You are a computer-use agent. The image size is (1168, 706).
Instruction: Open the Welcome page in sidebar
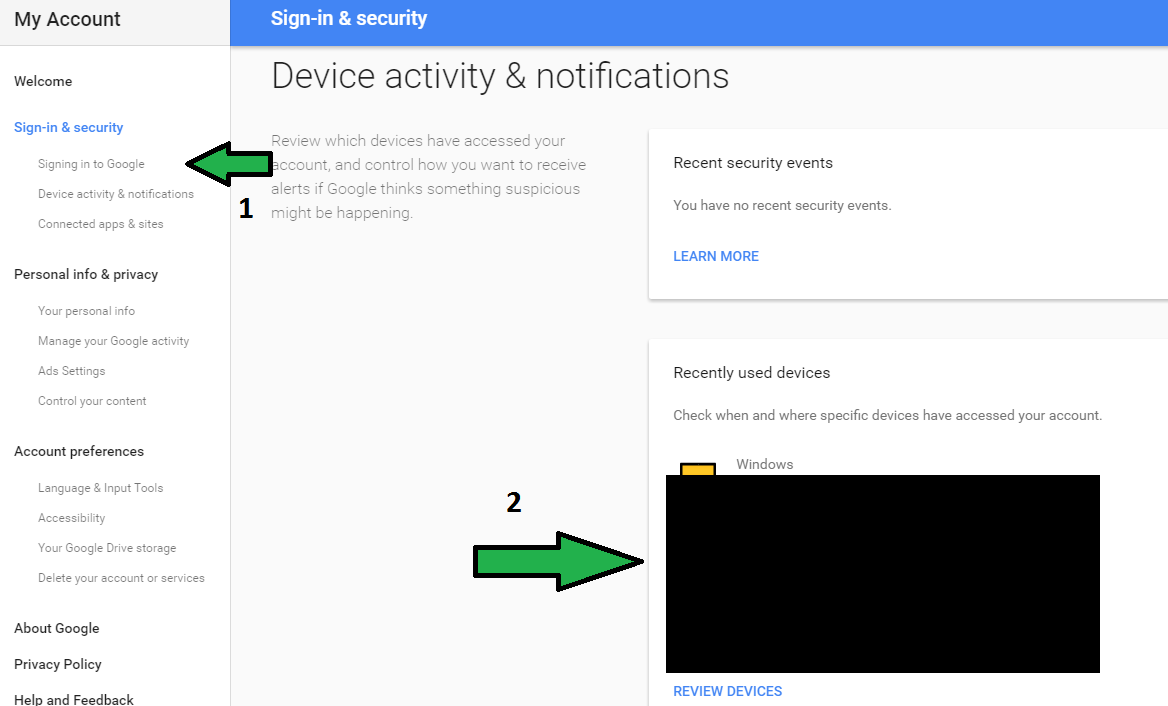click(x=43, y=81)
